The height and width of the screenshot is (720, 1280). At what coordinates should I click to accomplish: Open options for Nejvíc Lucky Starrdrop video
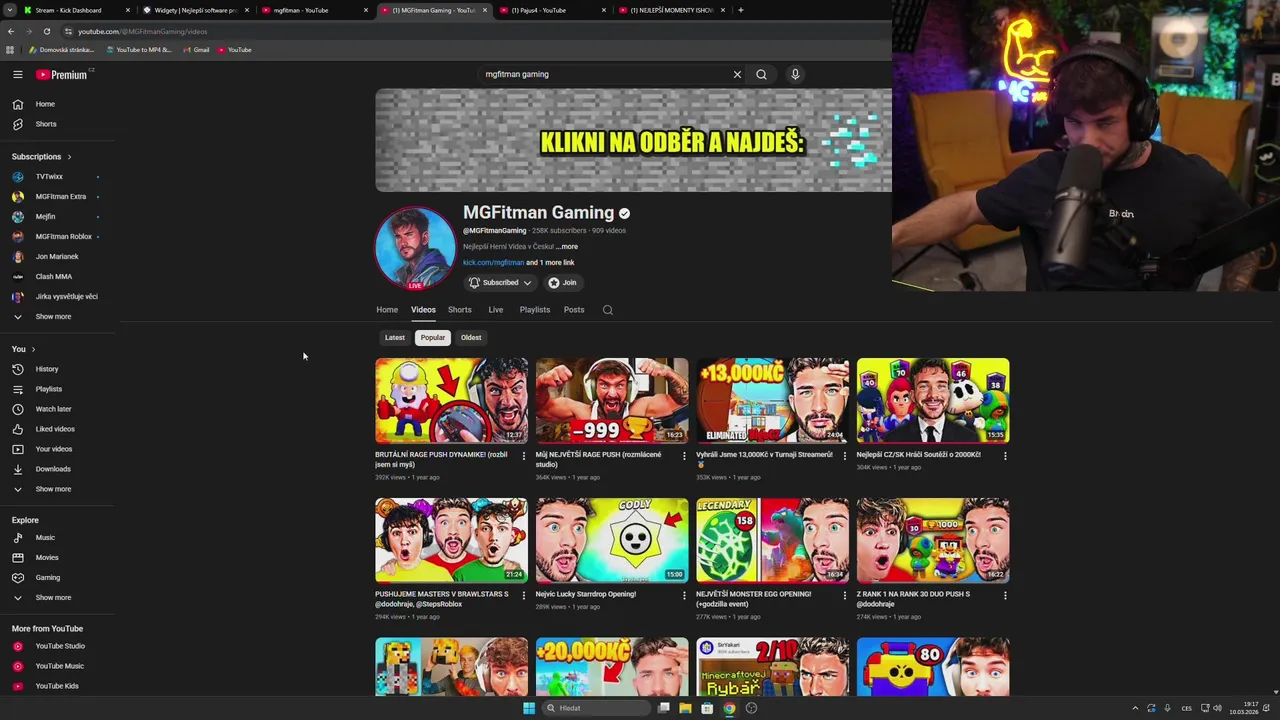point(684,596)
